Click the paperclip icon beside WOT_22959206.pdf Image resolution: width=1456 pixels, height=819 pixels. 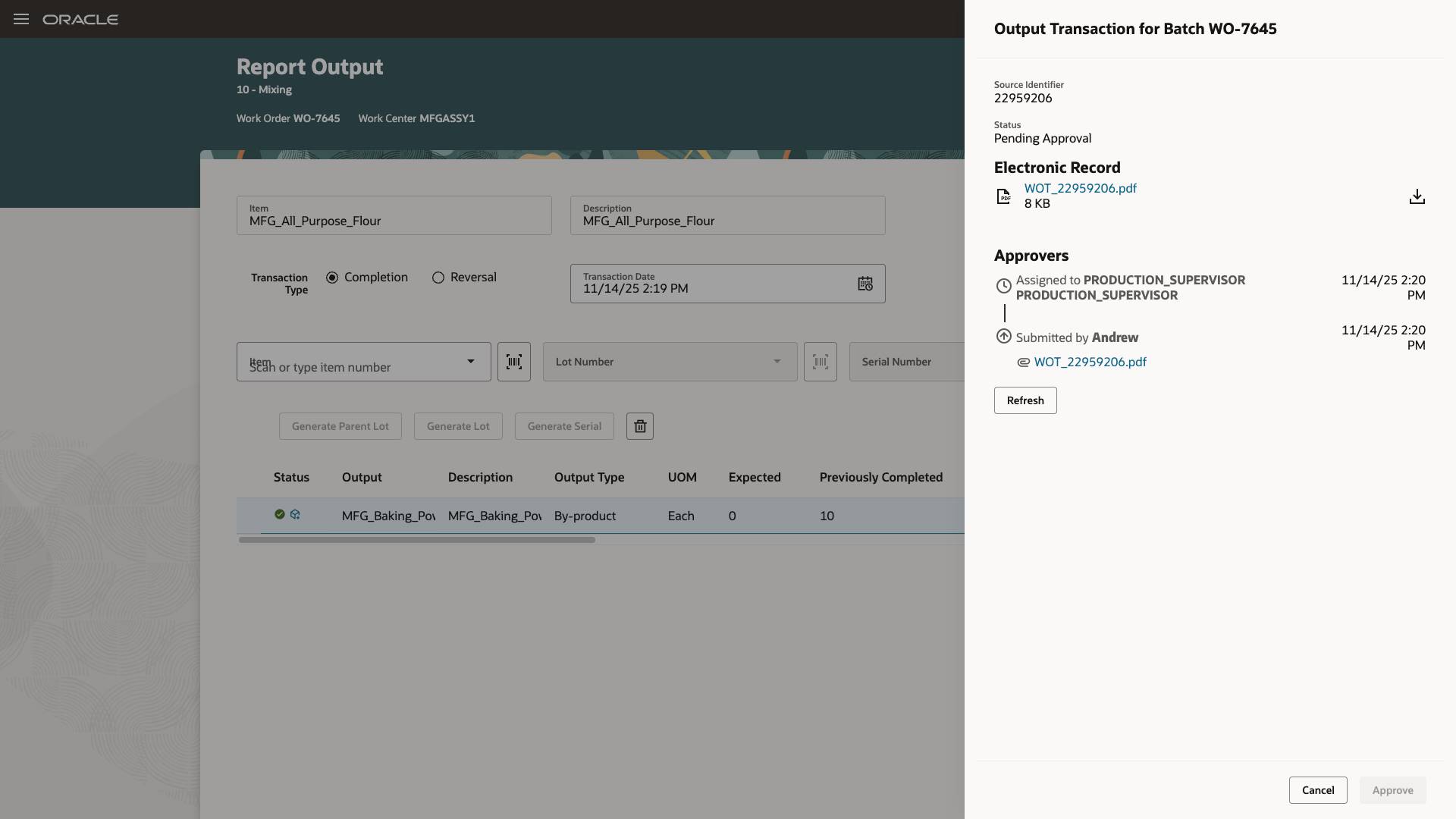tap(1024, 362)
